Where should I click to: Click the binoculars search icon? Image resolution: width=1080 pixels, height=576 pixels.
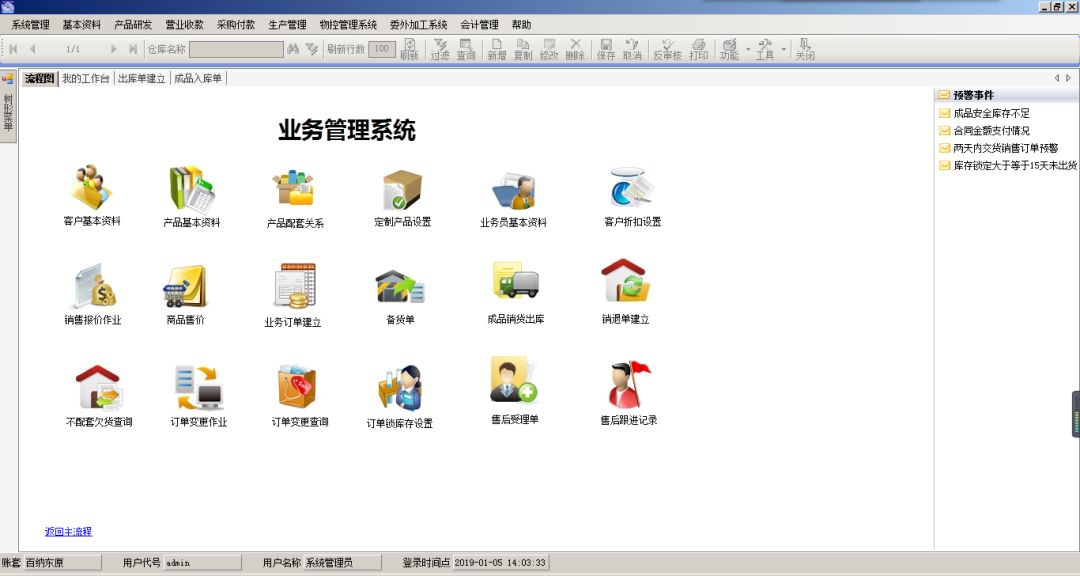(x=293, y=49)
